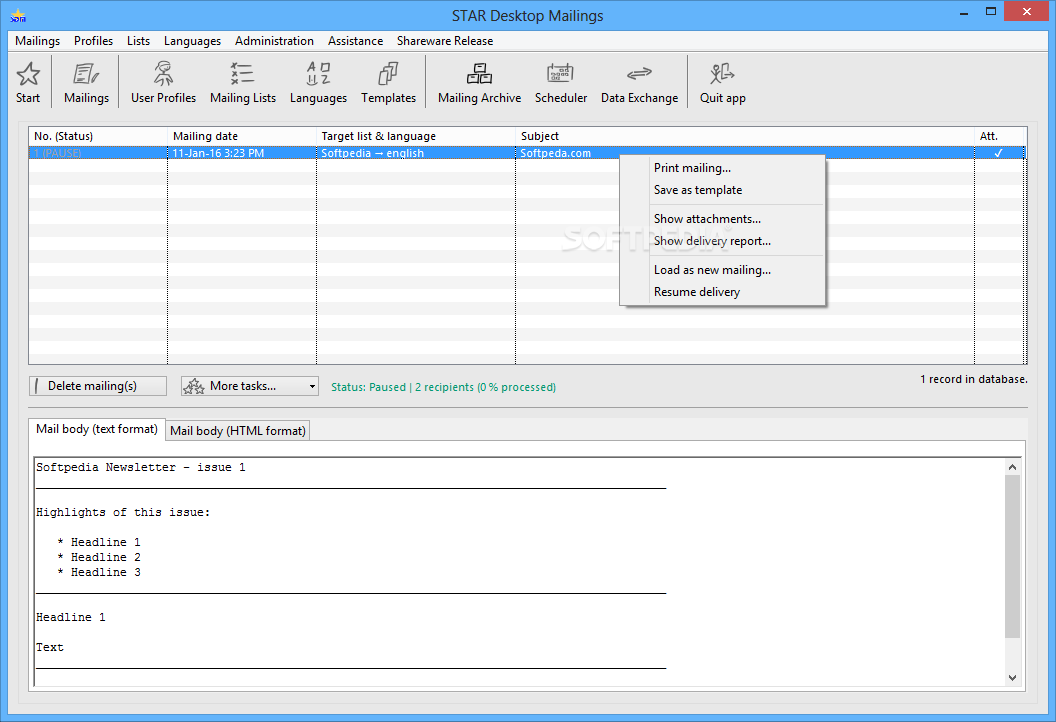1056x722 pixels.
Task: Open the Mailings menu
Action: 38,41
